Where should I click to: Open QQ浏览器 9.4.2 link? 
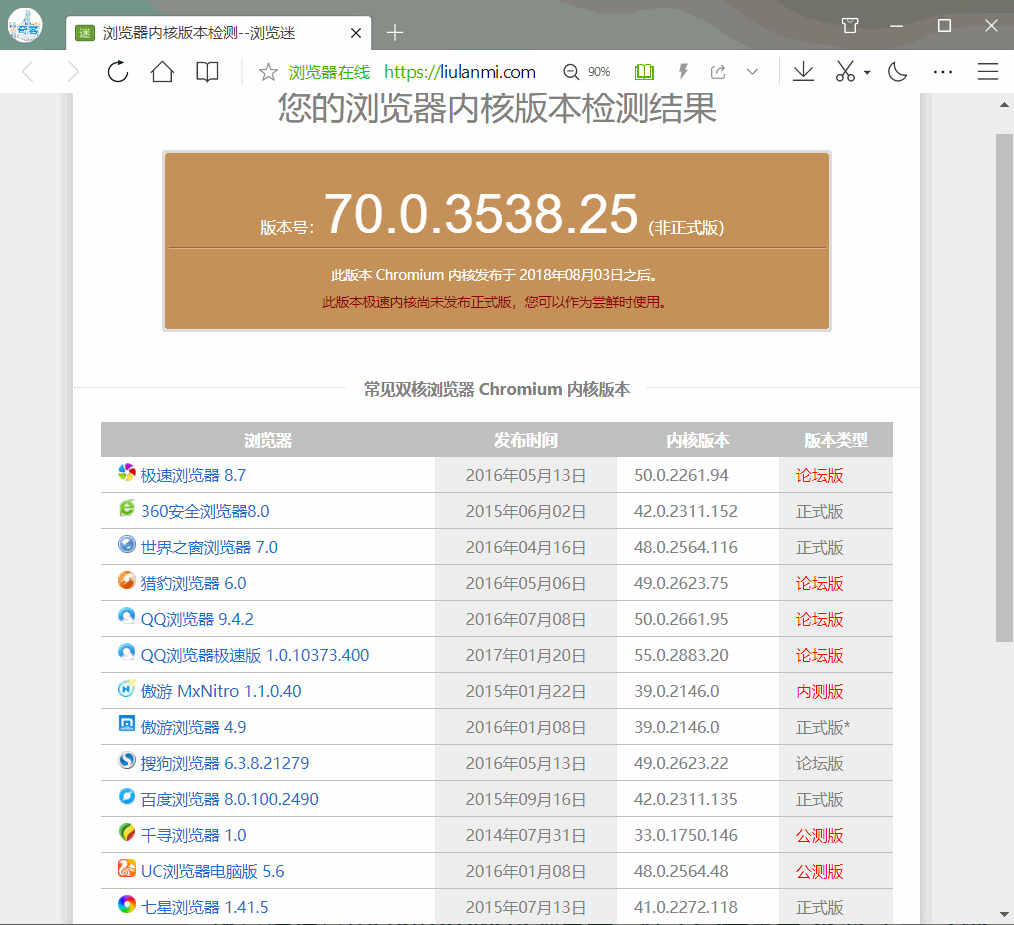click(x=197, y=620)
